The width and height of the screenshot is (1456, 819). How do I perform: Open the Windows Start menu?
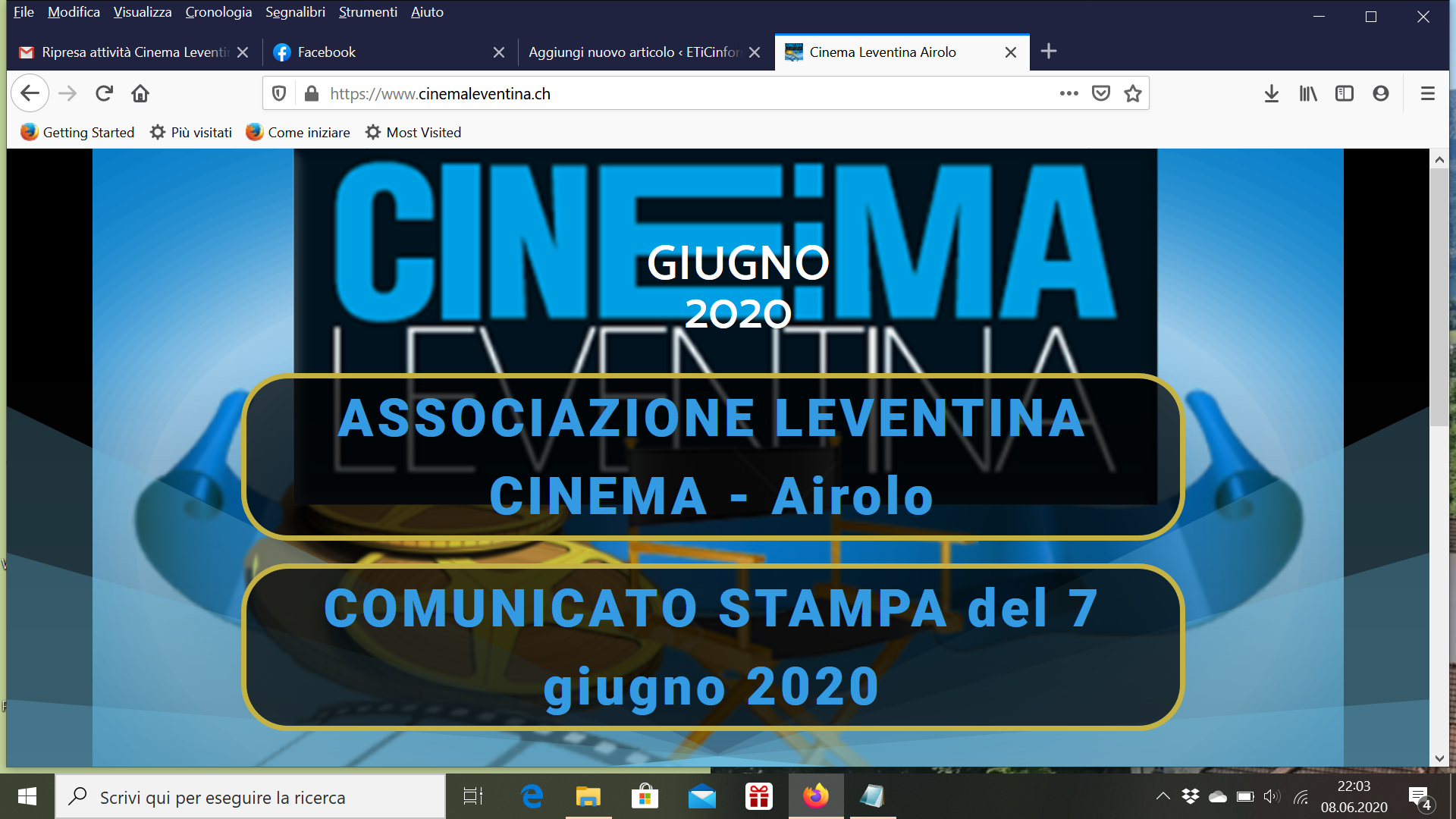point(27,796)
